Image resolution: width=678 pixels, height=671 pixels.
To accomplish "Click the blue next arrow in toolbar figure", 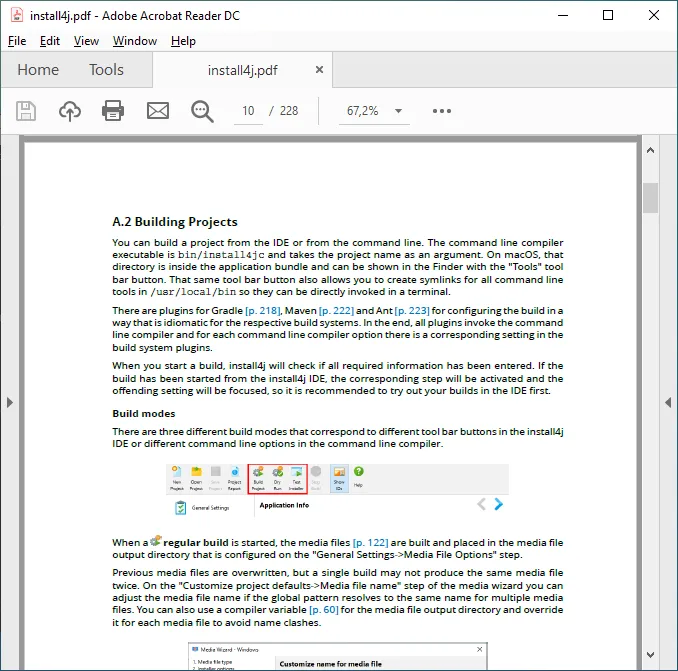I will click(499, 504).
